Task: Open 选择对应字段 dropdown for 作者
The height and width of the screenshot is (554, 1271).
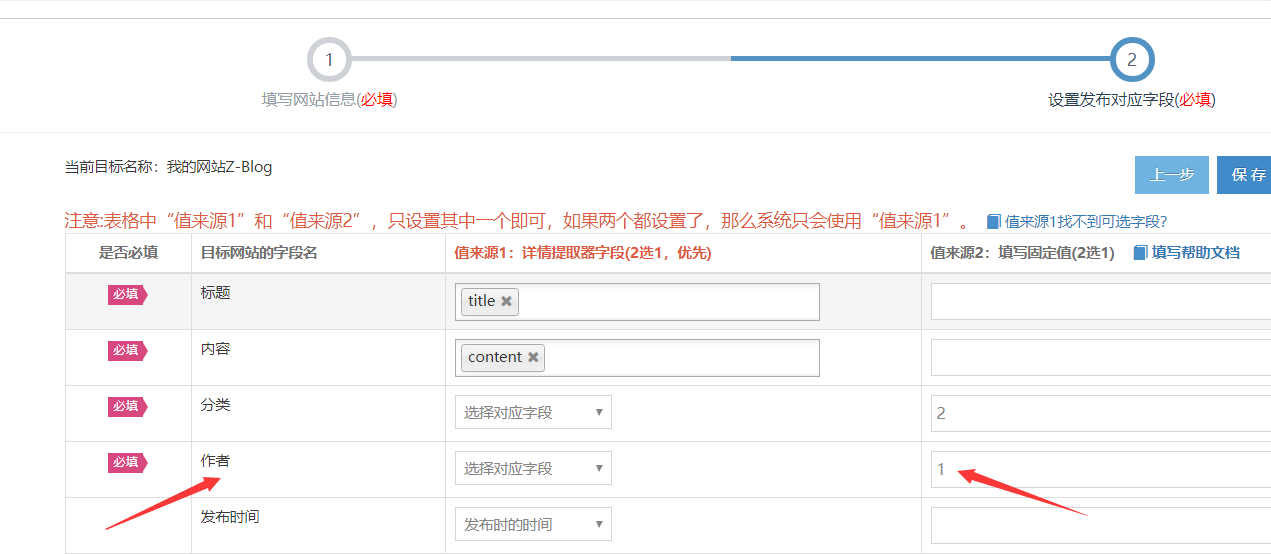Action: pos(533,468)
